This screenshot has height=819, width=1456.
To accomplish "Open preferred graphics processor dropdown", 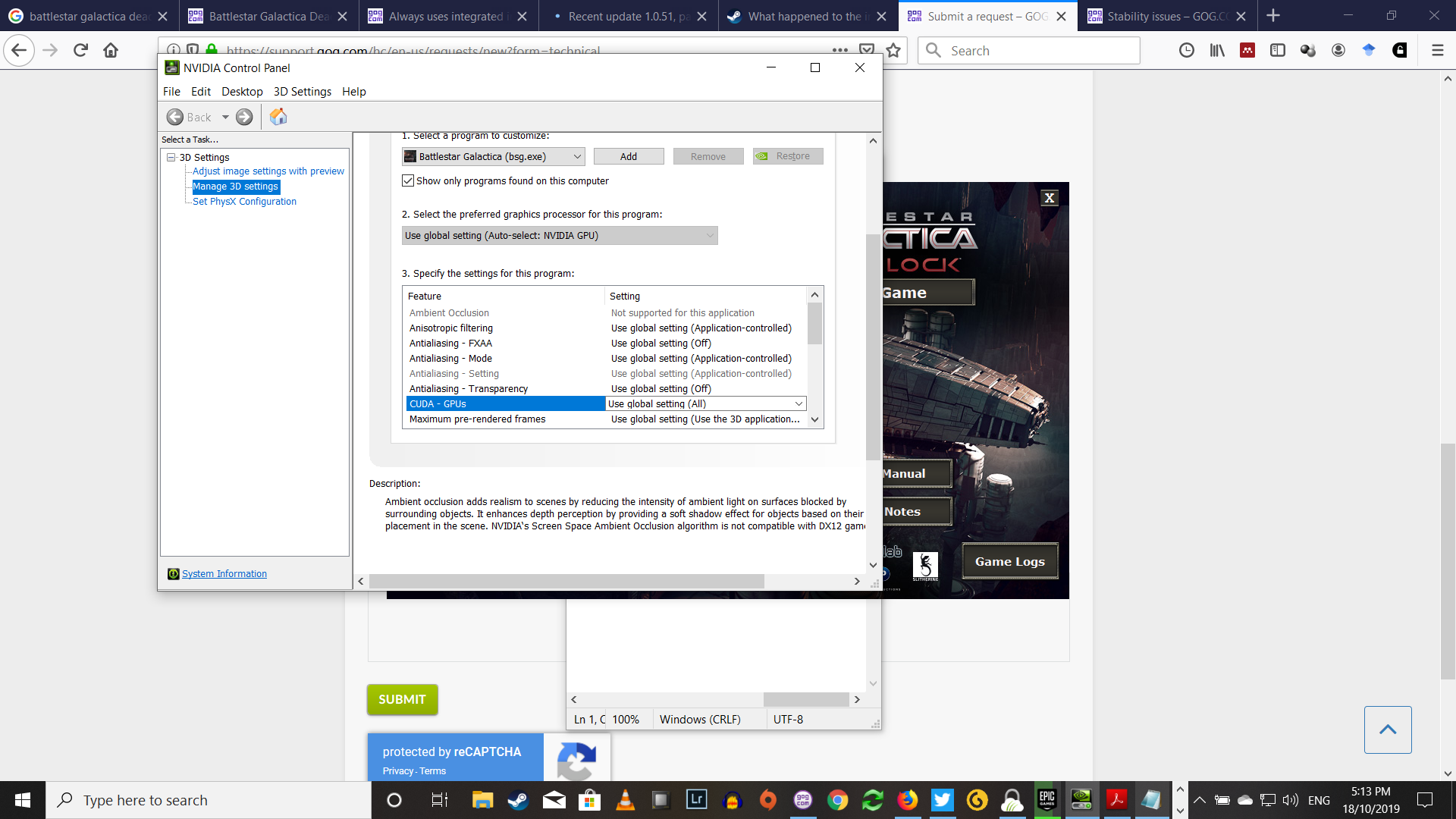I will point(560,236).
